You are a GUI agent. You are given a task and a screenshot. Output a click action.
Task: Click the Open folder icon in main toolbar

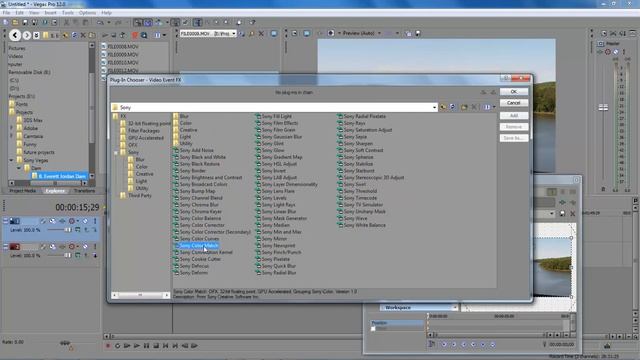pos(15,22)
